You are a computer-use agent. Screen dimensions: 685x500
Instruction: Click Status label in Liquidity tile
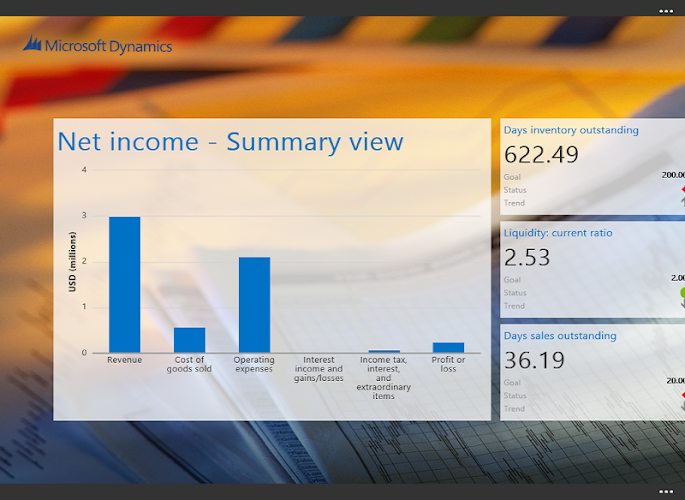(x=515, y=293)
